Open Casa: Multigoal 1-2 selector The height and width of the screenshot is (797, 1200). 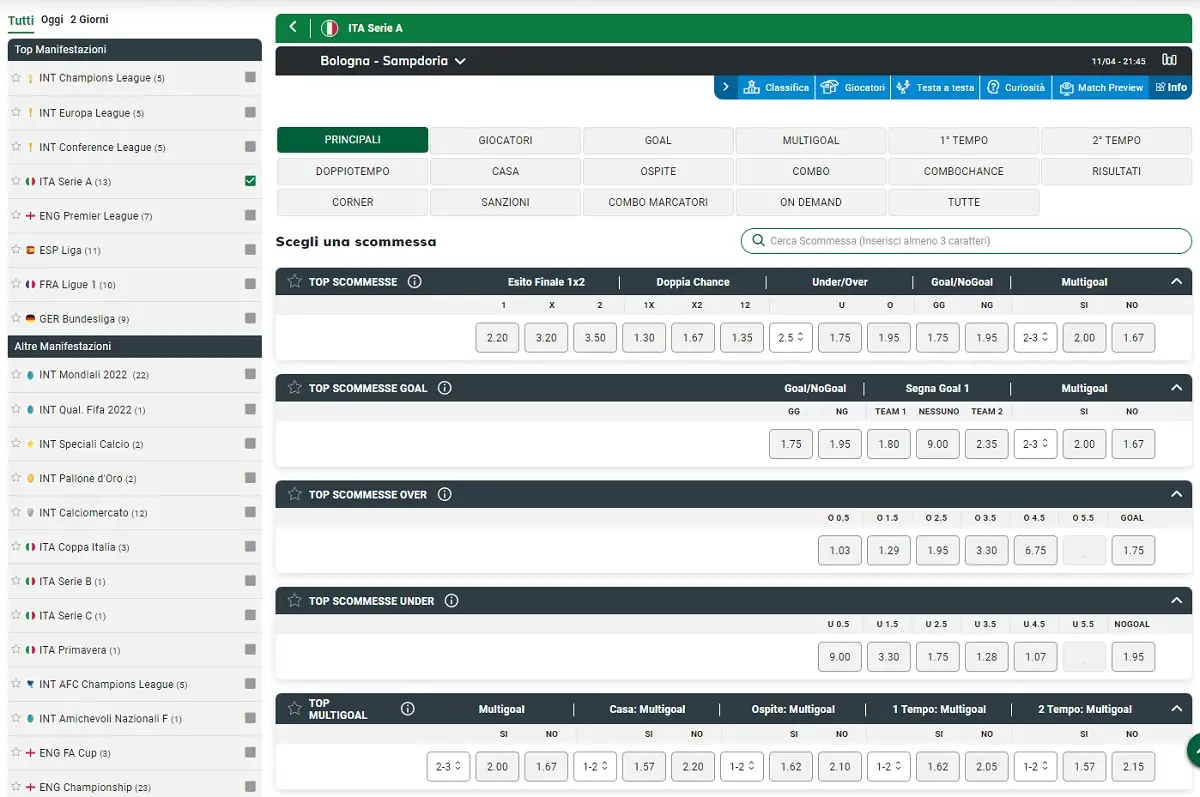coord(594,767)
